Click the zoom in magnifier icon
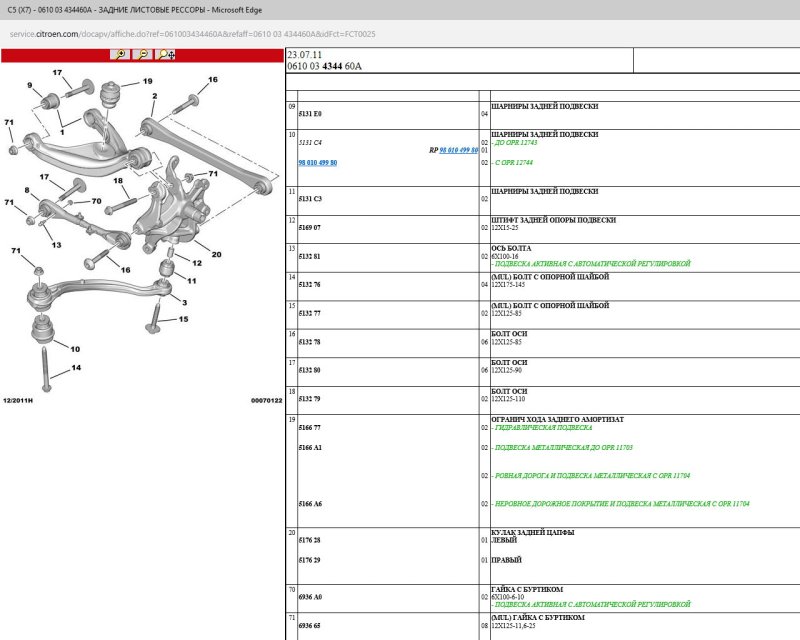This screenshot has height=640, width=800. pyautogui.click(x=120, y=54)
